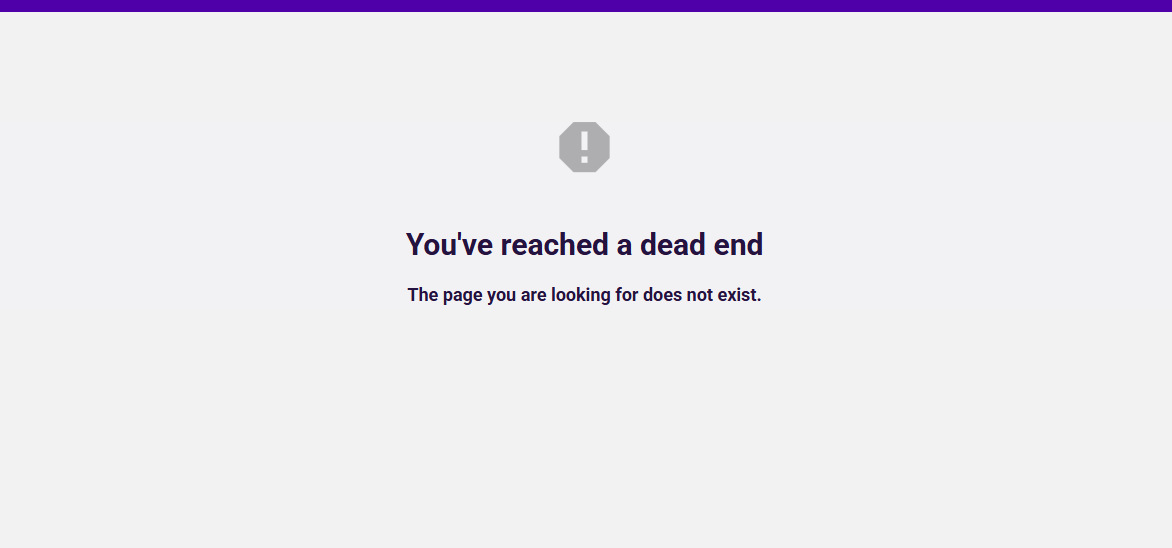Click the word "page" in the subtitle
Screen dimensions: 1172x548
(463, 297)
